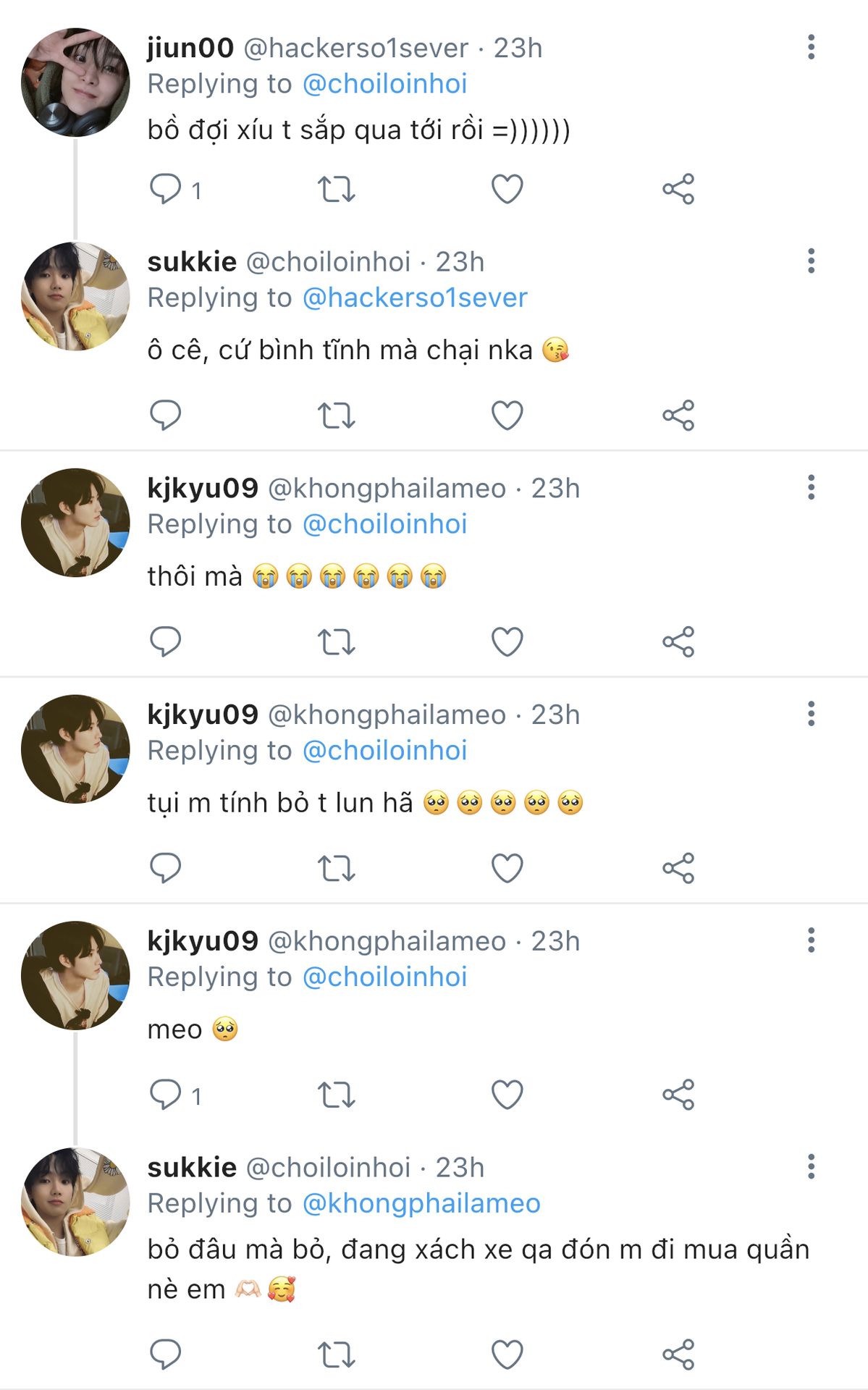Image resolution: width=868 pixels, height=1390 pixels.
Task: Open the @choiloinhoi mention in jiun00's tweet
Action: point(384,84)
